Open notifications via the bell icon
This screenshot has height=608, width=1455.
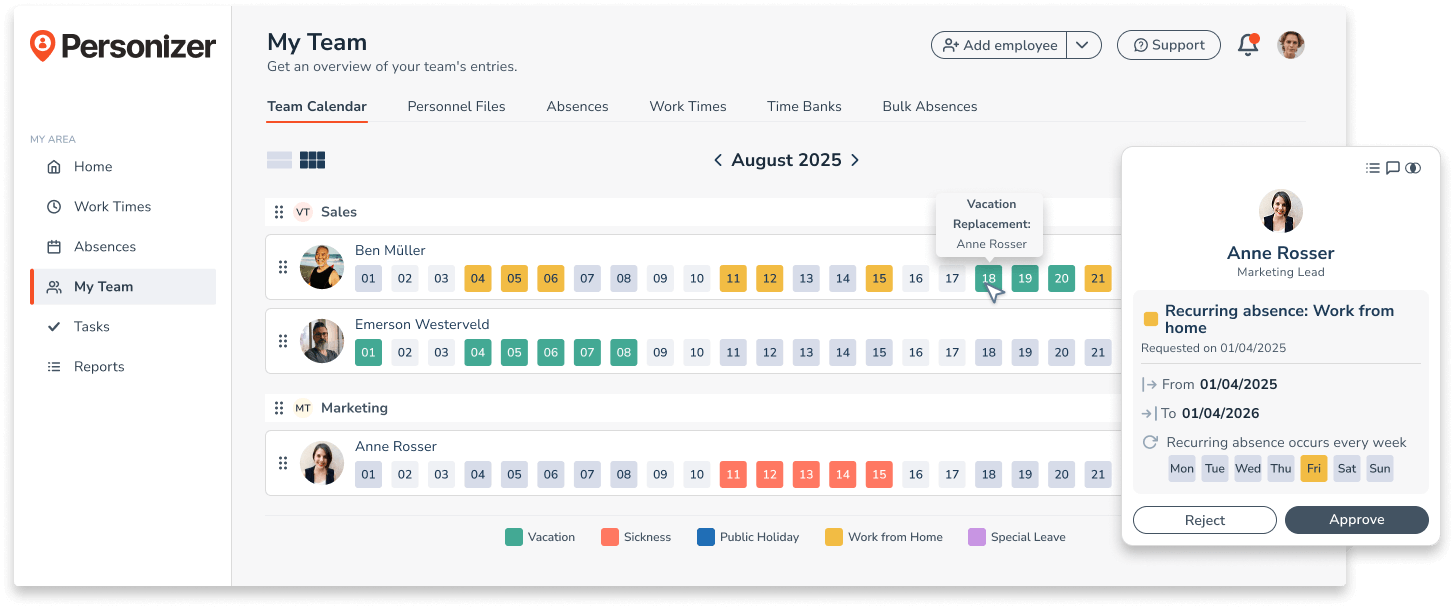[1247, 44]
